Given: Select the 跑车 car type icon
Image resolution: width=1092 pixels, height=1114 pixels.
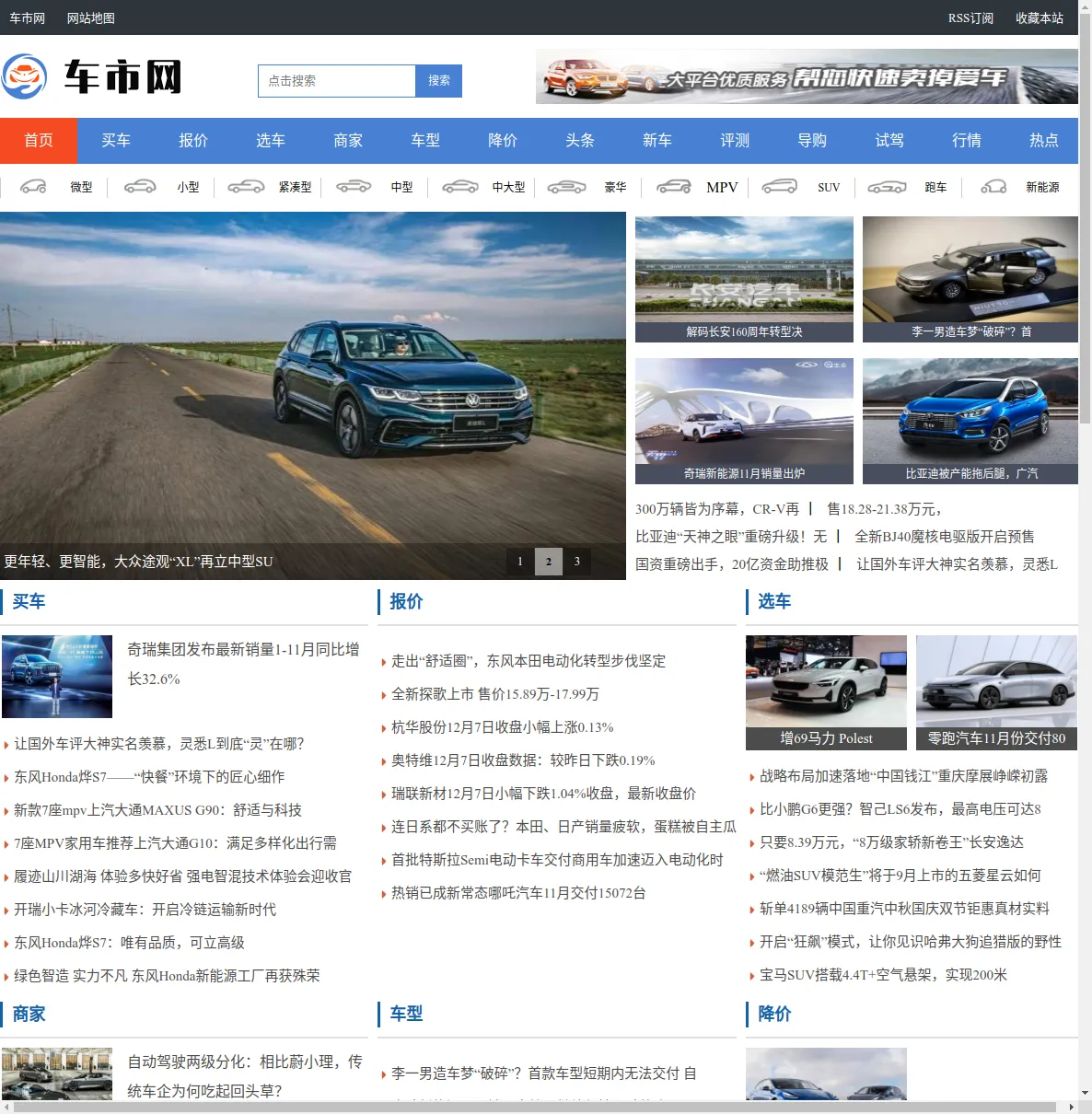Looking at the screenshot, I should click(x=887, y=187).
